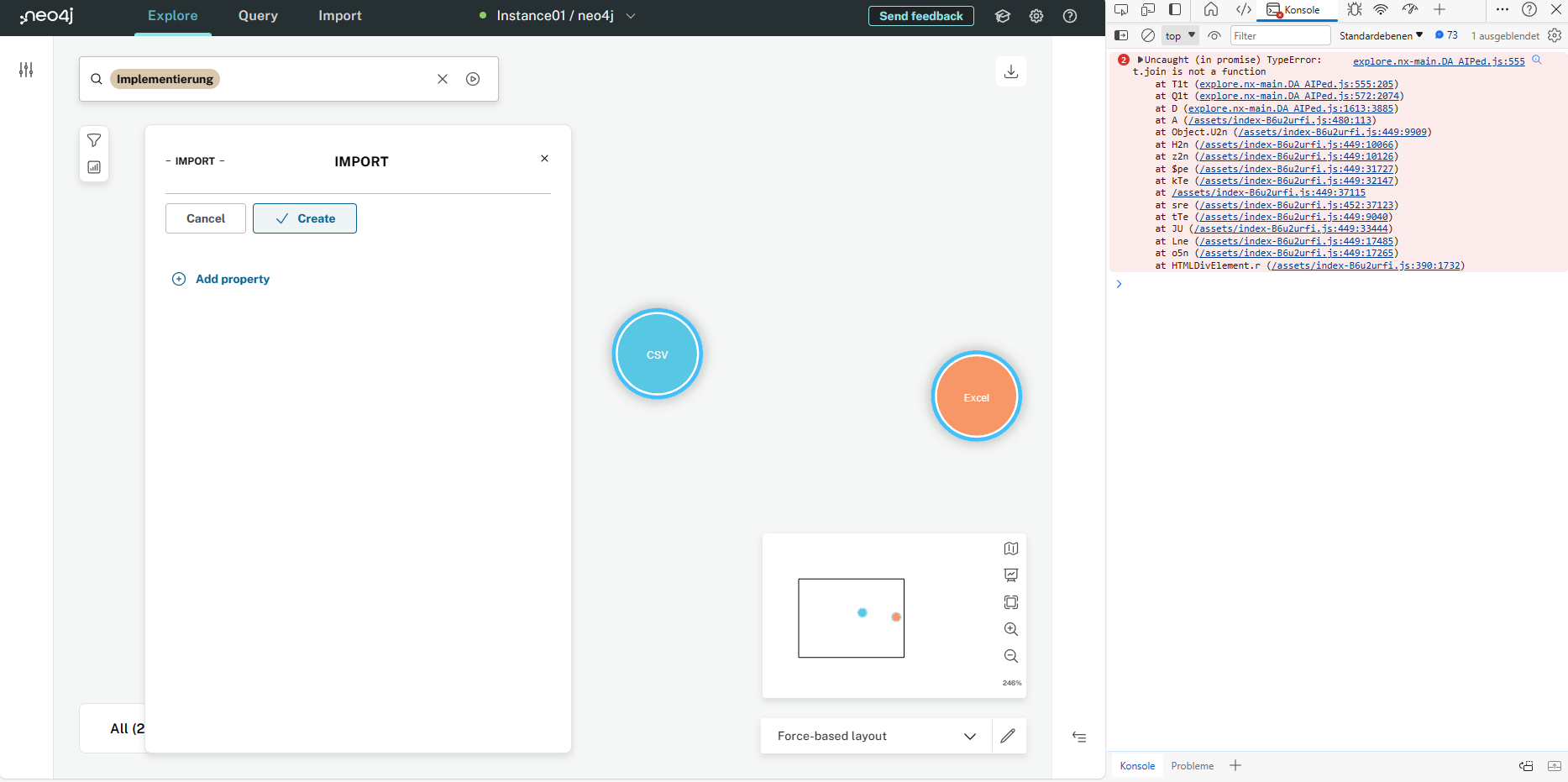Edit layout with pencil icon

click(1008, 736)
